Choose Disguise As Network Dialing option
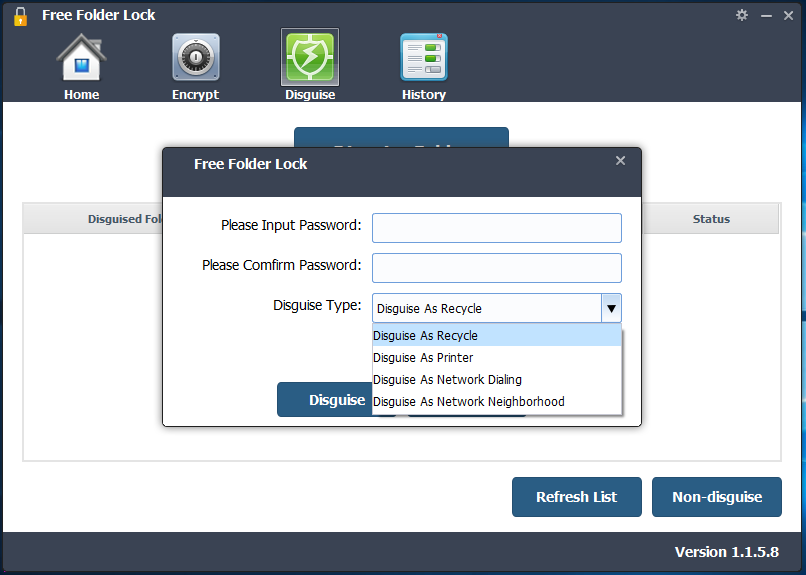806x575 pixels. [x=497, y=380]
